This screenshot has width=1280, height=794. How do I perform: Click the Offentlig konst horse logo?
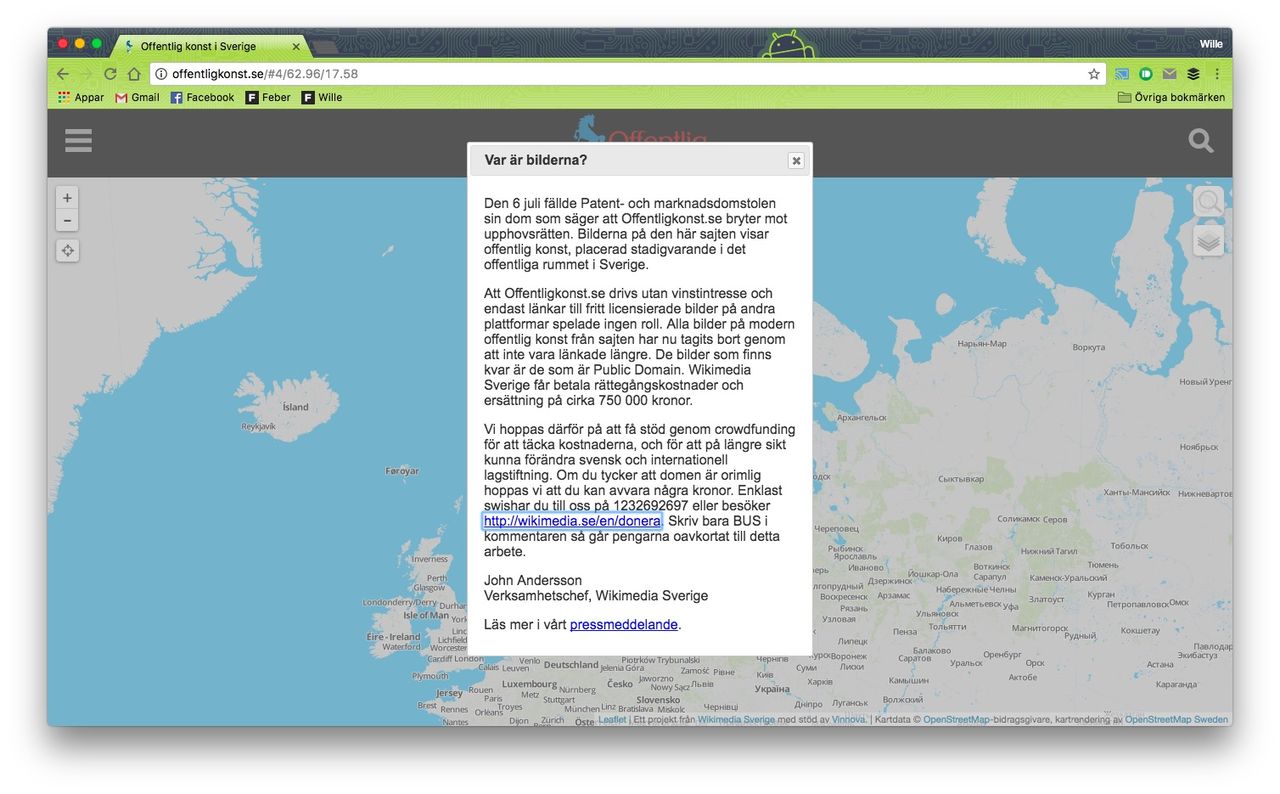pyautogui.click(x=640, y=131)
